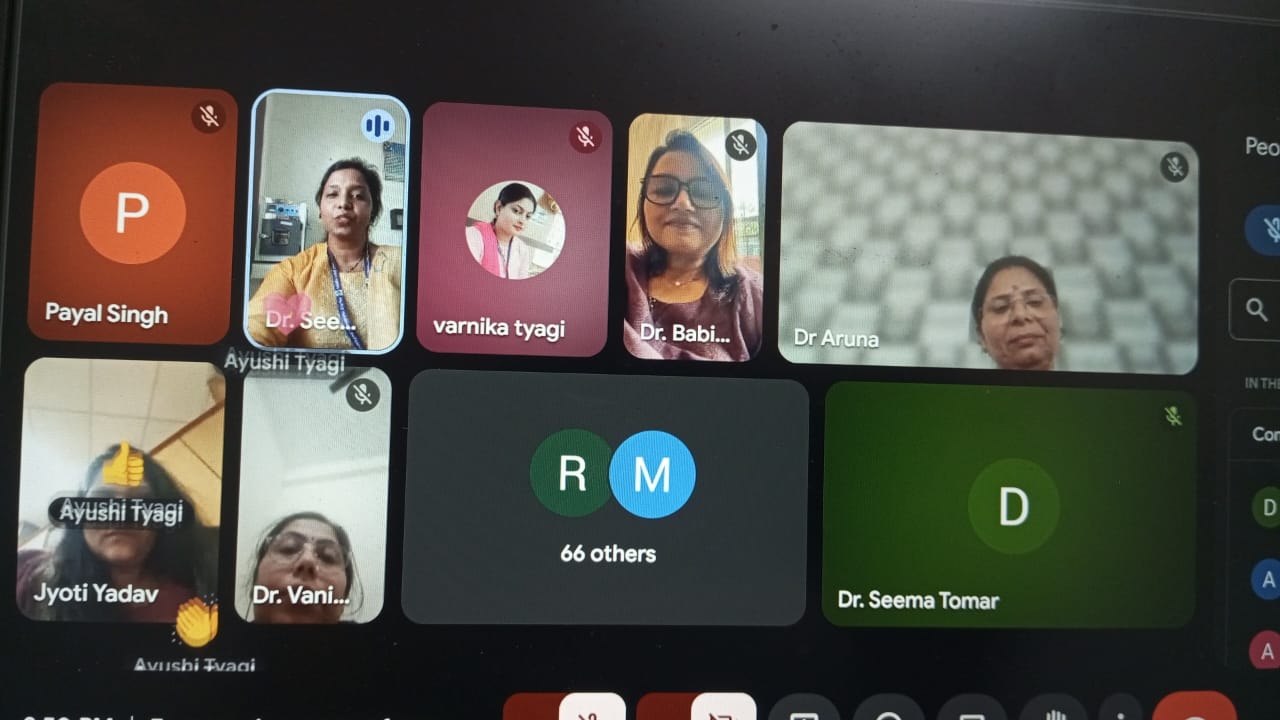Image resolution: width=1280 pixels, height=720 pixels.
Task: Click the mute all button in People panel
Action: (1266, 229)
